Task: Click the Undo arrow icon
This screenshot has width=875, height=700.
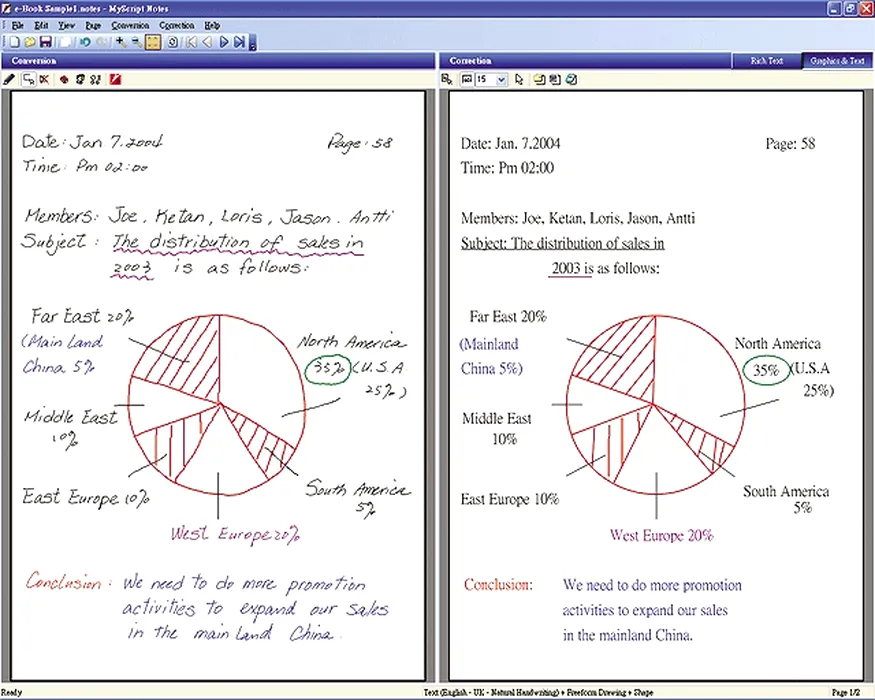Action: pos(85,42)
